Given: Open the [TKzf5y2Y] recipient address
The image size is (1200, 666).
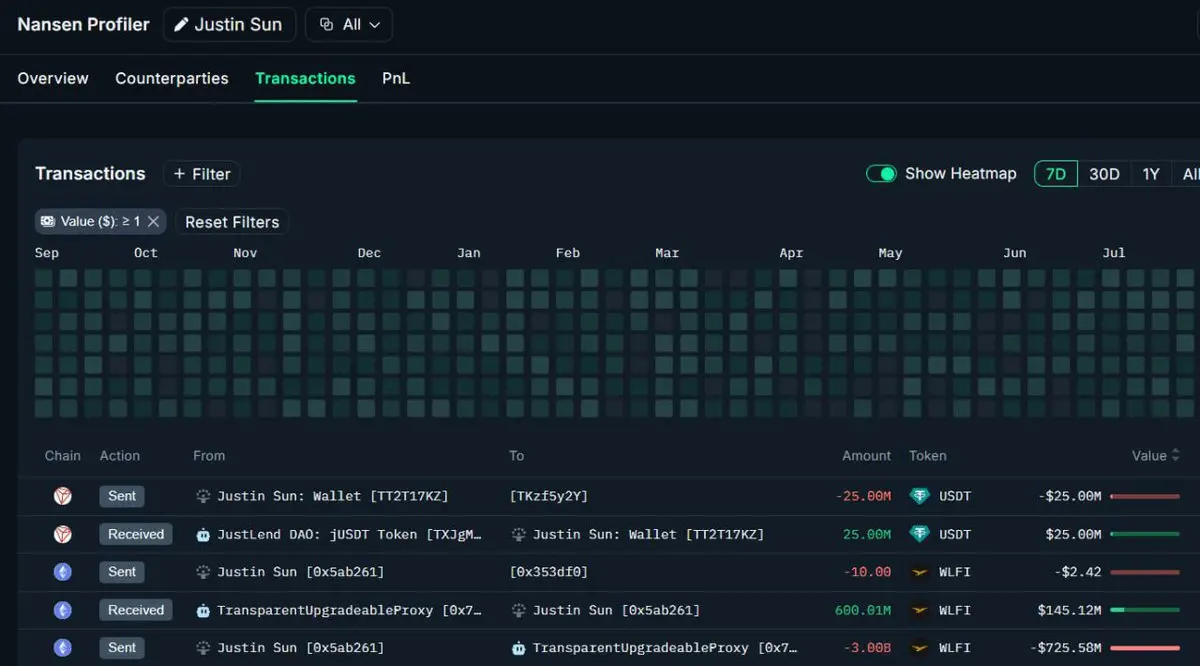Looking at the screenshot, I should (549, 496).
